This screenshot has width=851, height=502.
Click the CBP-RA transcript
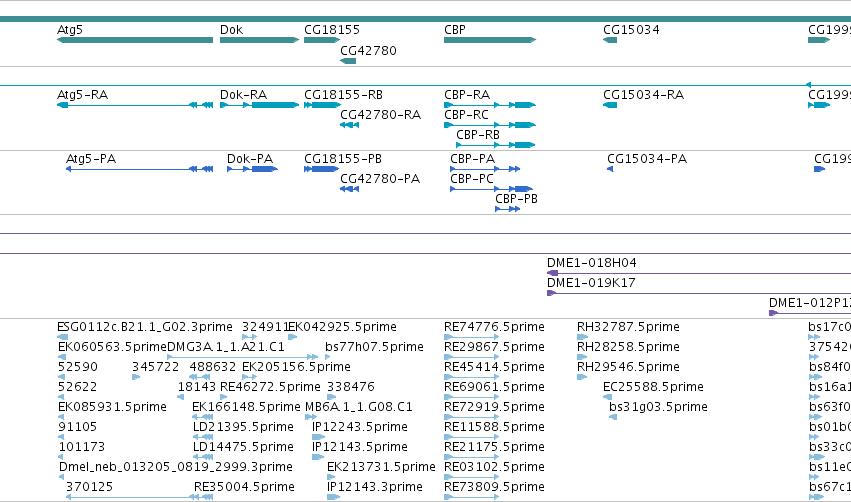pyautogui.click(x=490, y=105)
